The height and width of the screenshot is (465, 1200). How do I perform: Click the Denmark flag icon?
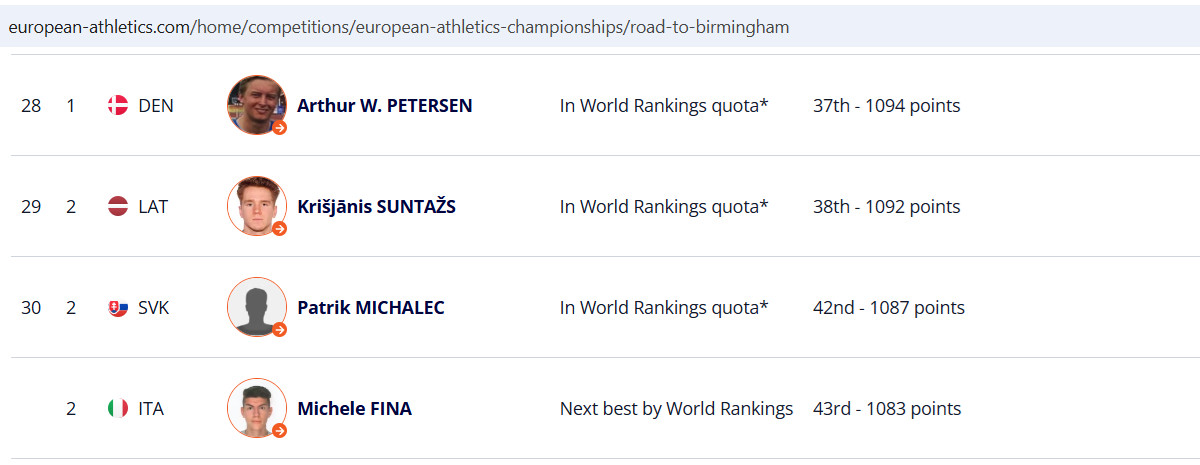pos(118,105)
